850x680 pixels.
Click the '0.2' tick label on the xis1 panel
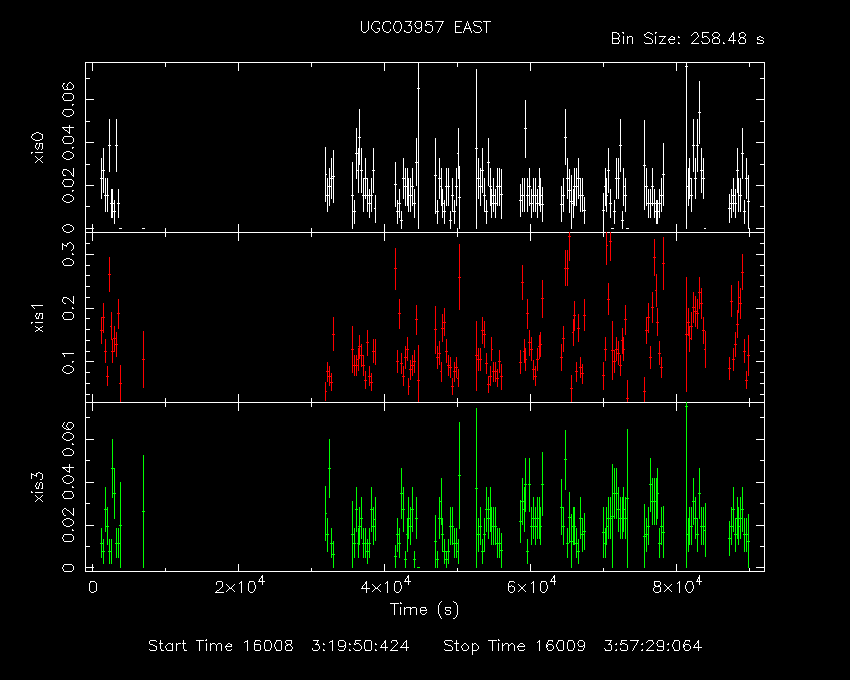pos(69,308)
